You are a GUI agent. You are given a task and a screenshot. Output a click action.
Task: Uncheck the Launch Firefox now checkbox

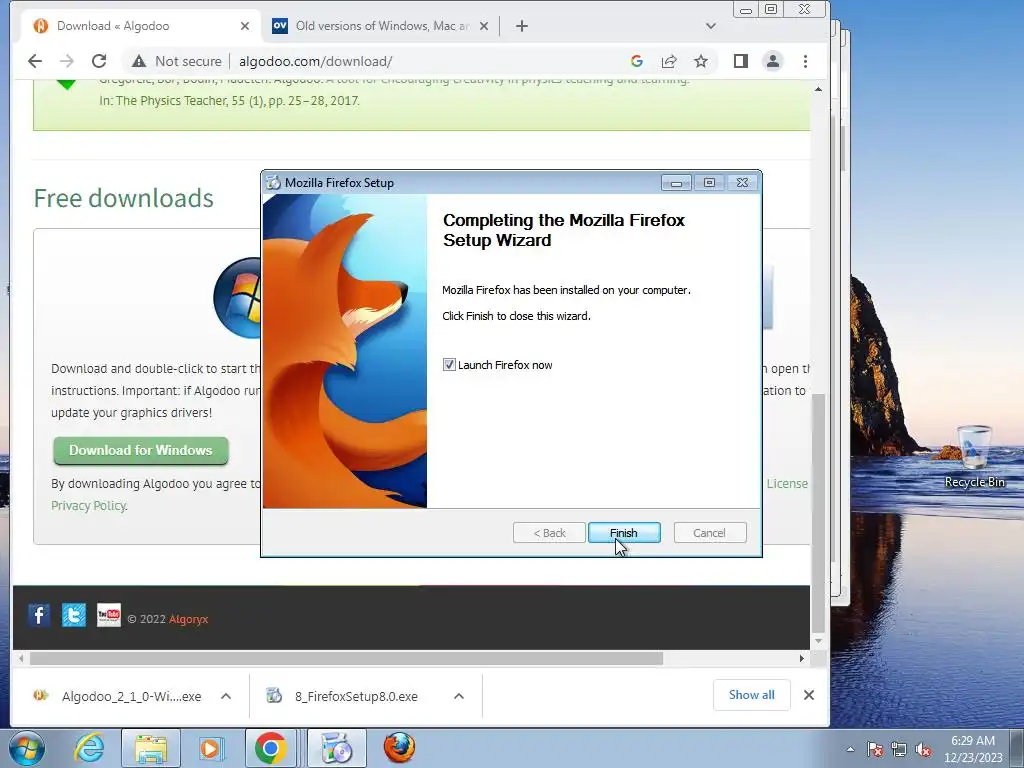pos(449,364)
